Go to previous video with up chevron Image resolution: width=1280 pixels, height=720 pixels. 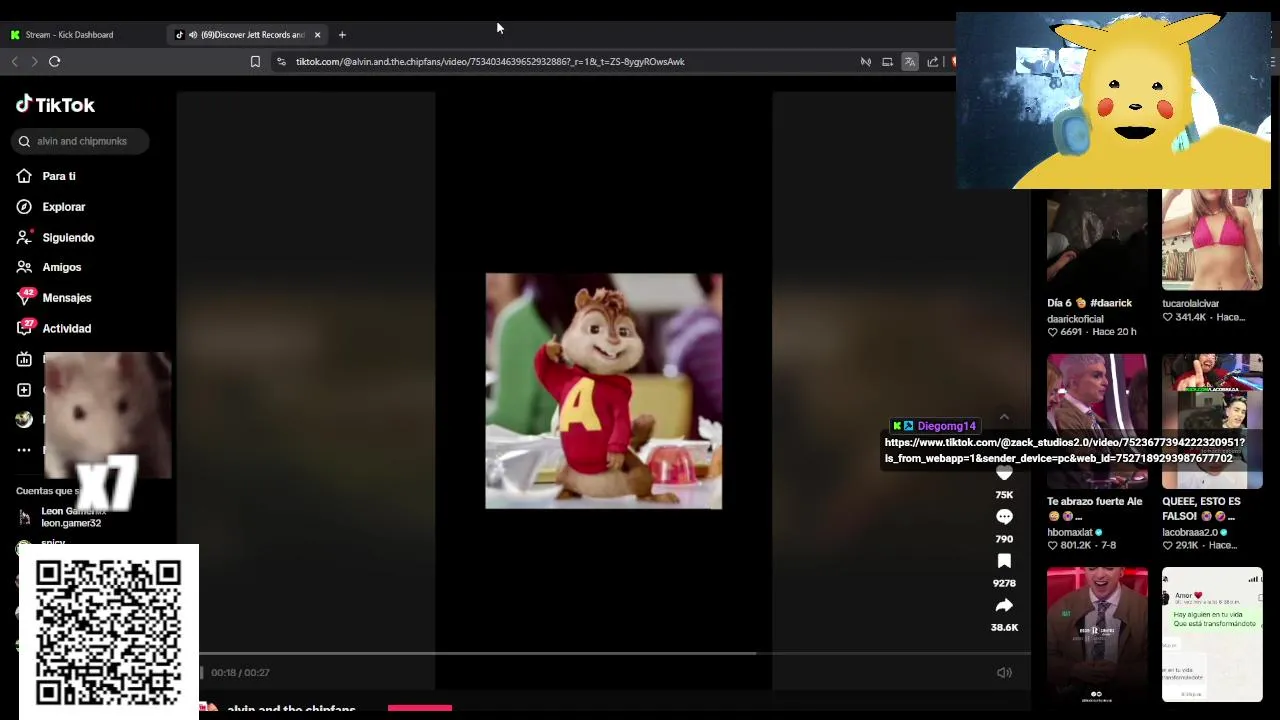click(x=1004, y=417)
